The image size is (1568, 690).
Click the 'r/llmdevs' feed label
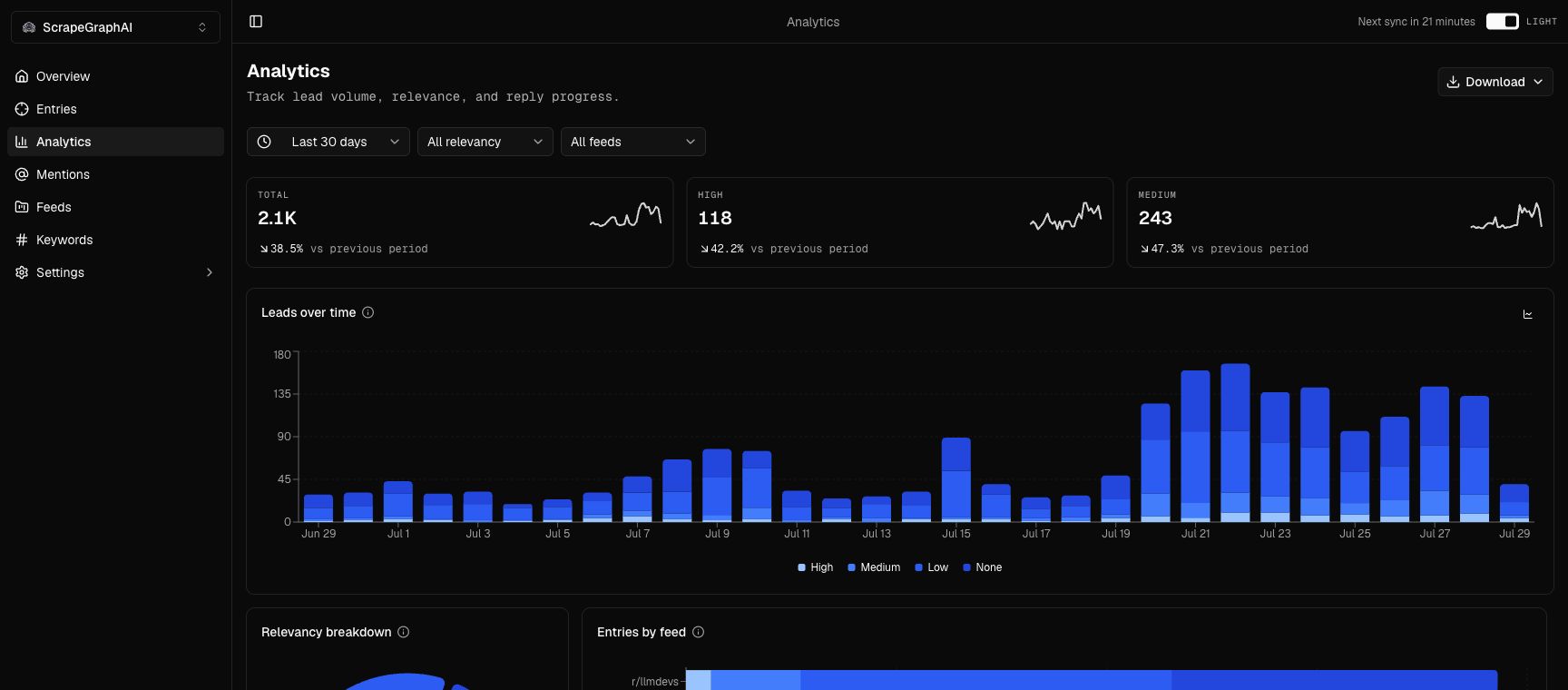click(x=655, y=682)
